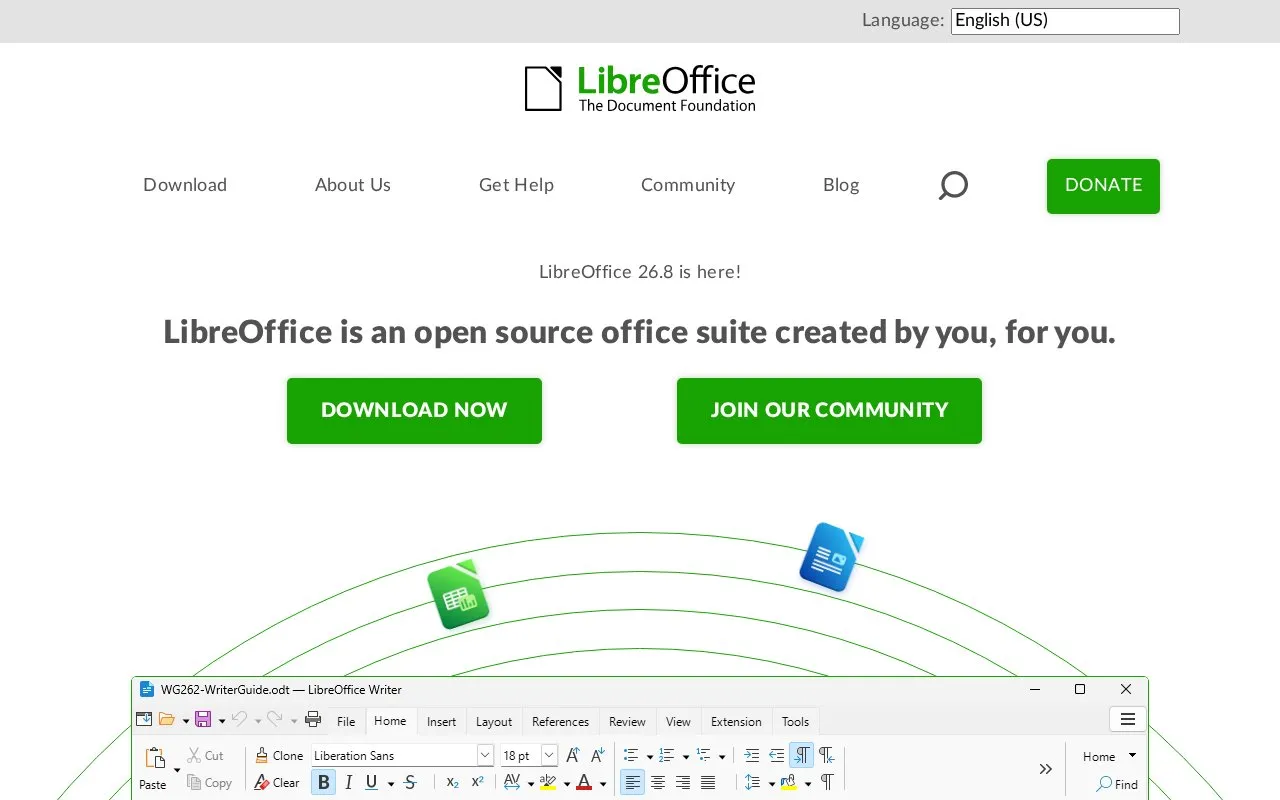The width and height of the screenshot is (1280, 800).
Task: Open the Language selection dropdown
Action: (1065, 21)
